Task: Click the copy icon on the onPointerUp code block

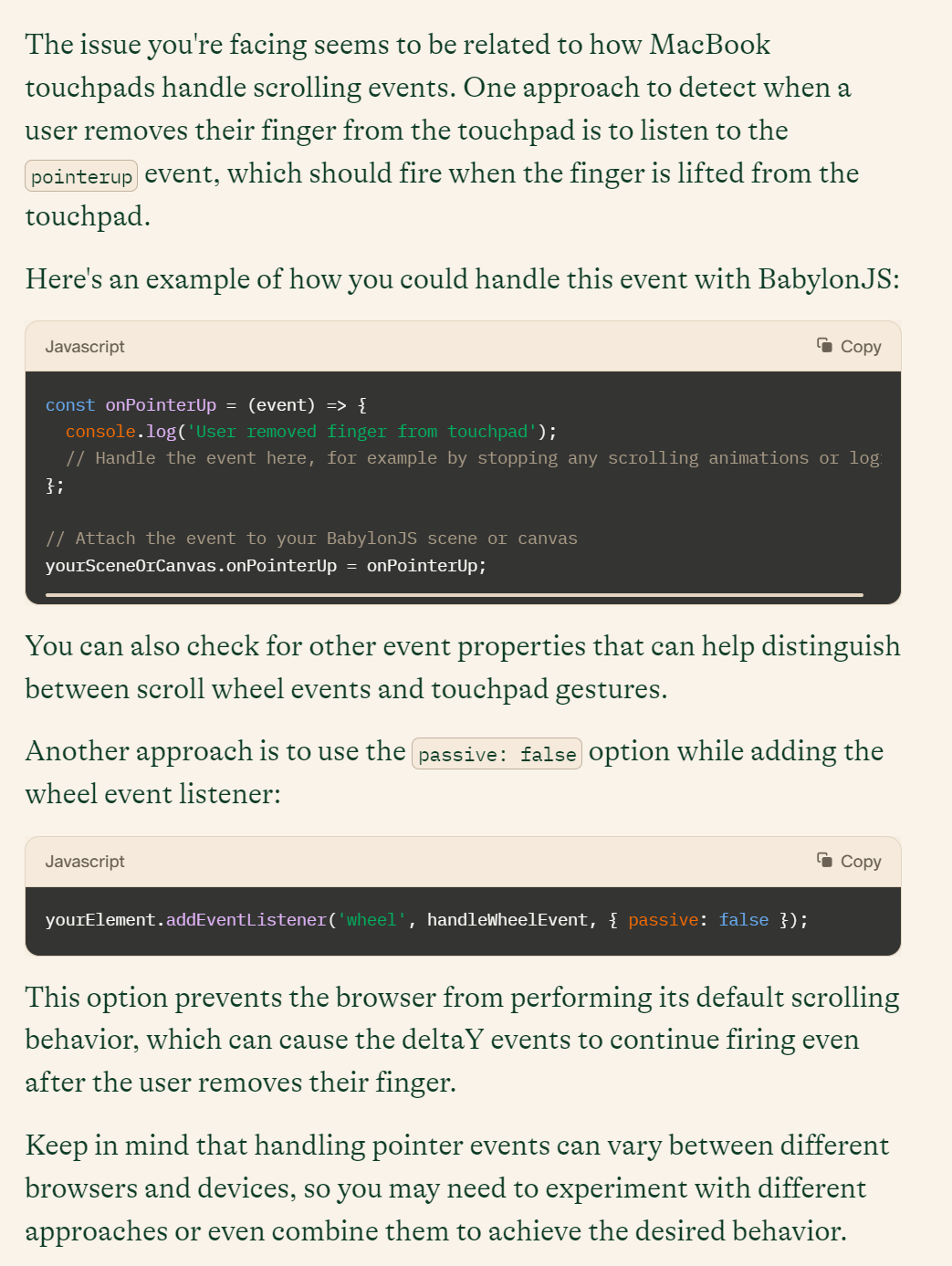Action: click(x=825, y=345)
